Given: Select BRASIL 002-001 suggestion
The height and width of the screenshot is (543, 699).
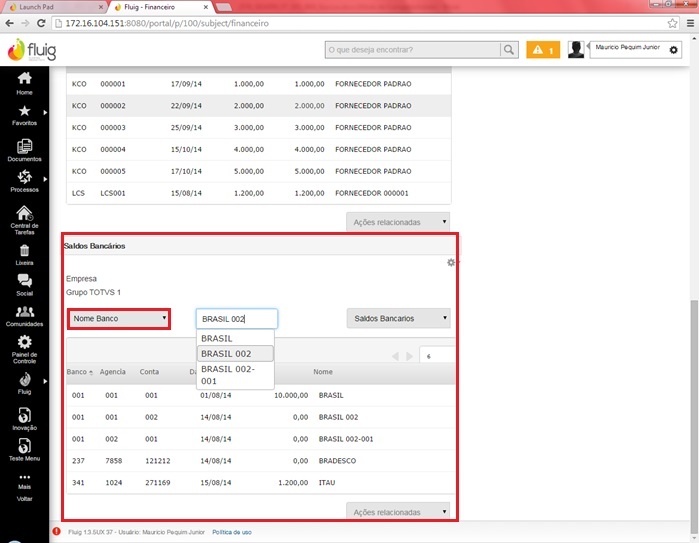Looking at the screenshot, I should tap(235, 375).
